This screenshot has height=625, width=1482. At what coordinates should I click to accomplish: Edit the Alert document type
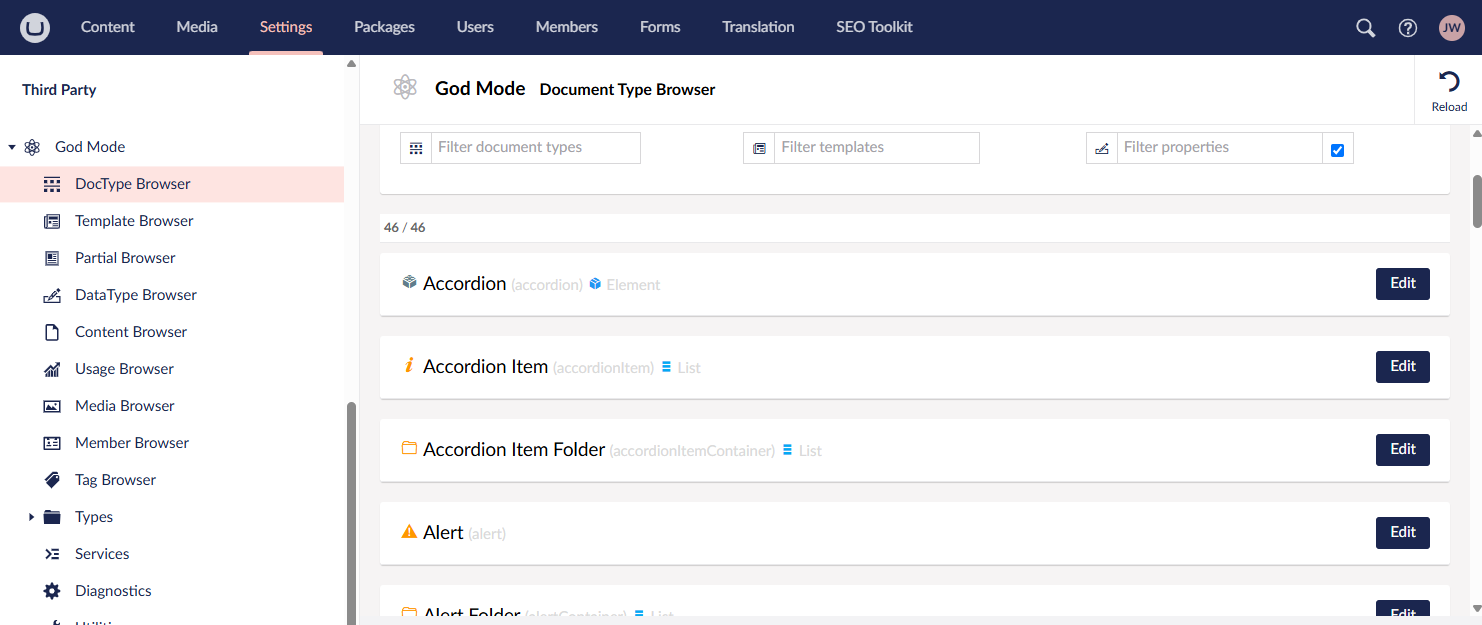(x=1402, y=533)
